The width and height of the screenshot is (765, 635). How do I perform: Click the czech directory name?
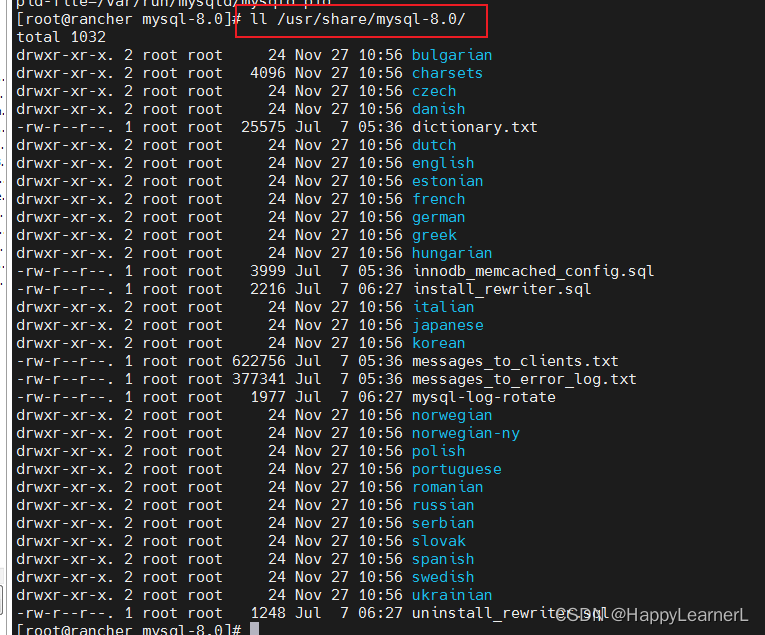click(x=434, y=91)
